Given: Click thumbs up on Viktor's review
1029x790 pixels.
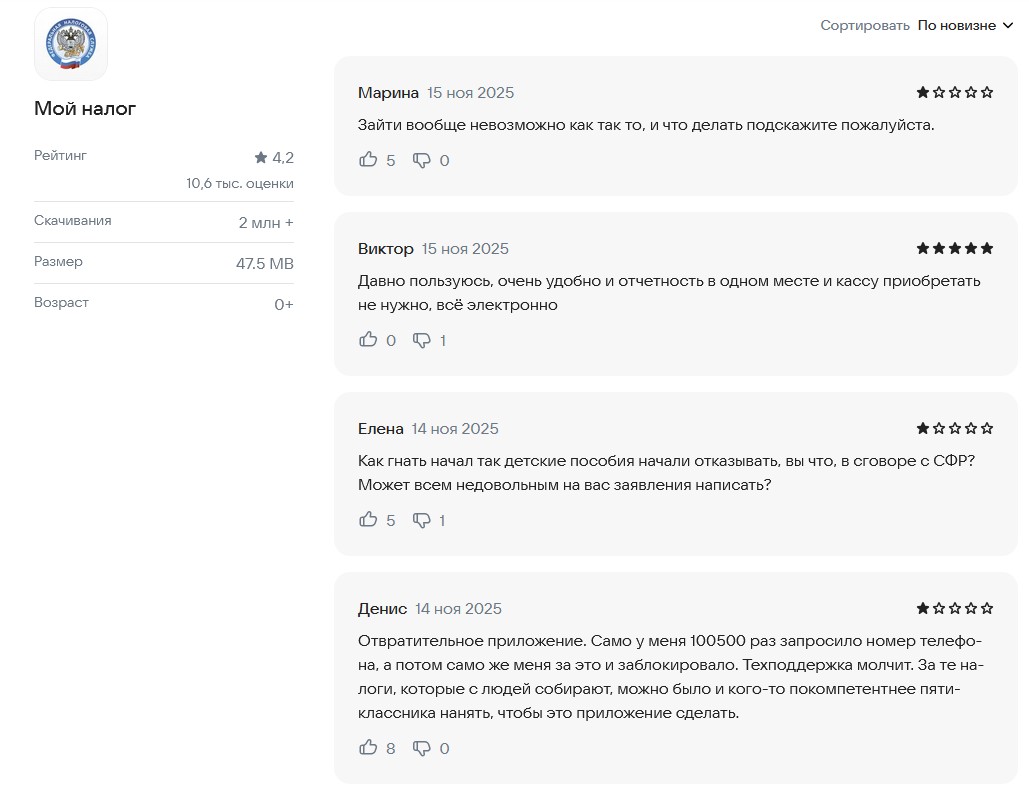Looking at the screenshot, I should [x=369, y=340].
